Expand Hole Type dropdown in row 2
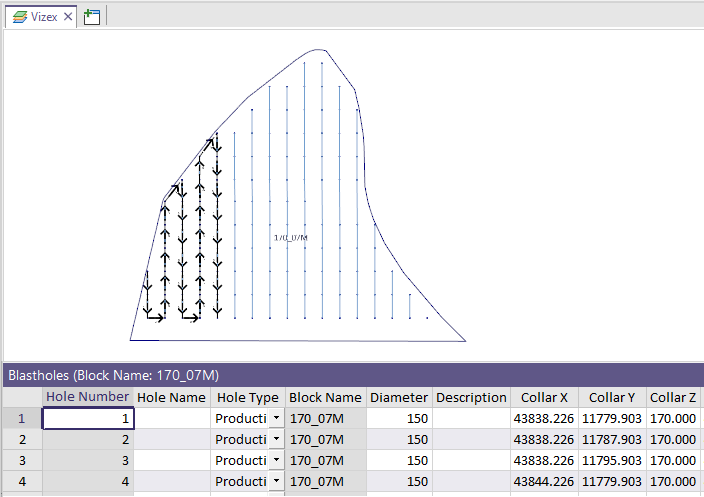The image size is (704, 497). tap(276, 439)
